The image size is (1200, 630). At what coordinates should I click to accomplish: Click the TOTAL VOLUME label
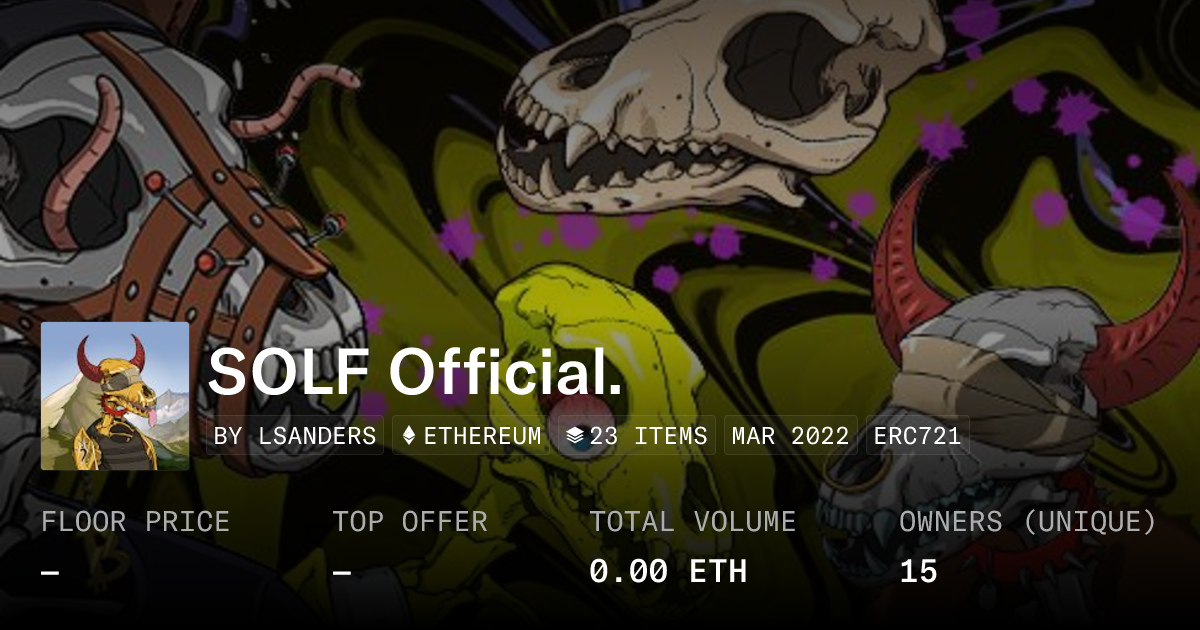(x=692, y=522)
